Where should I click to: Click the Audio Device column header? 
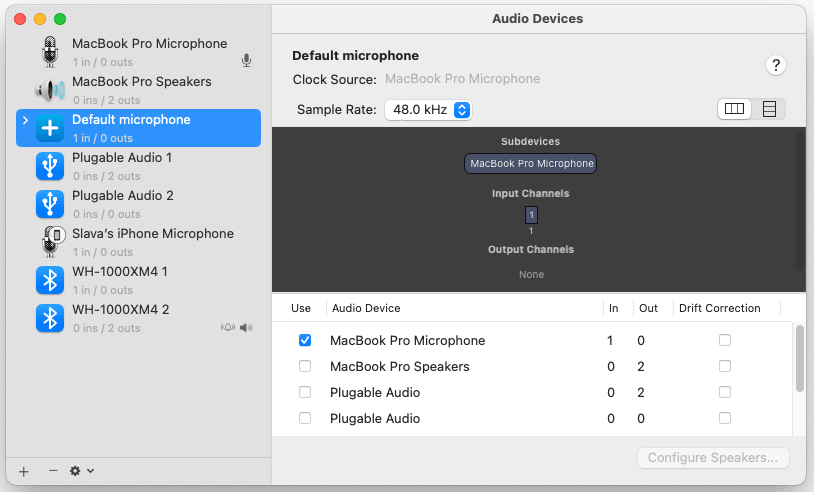366,308
